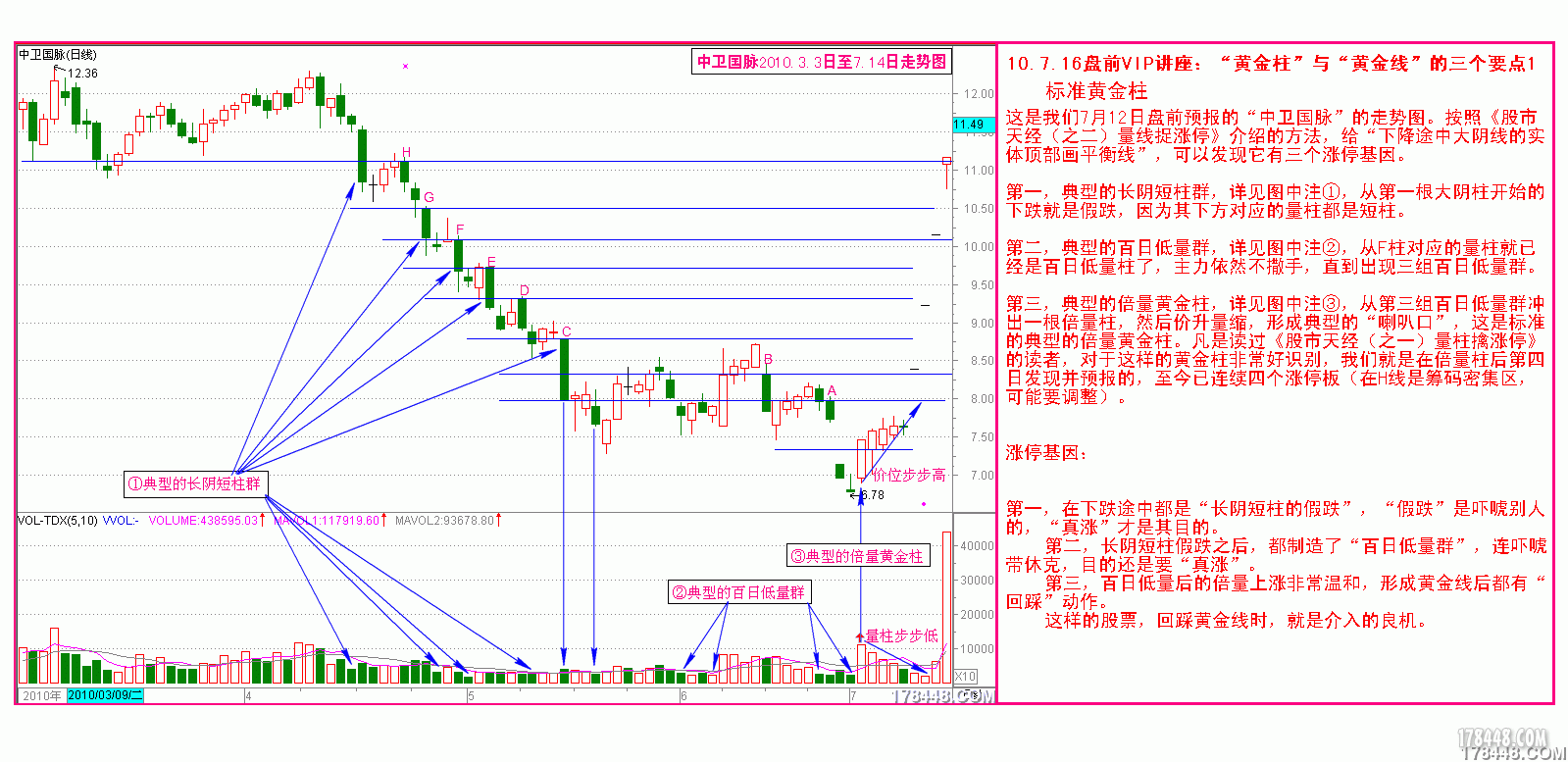Click the "12.00" price axis value
Screen dimensions: 1568x762
click(978, 94)
